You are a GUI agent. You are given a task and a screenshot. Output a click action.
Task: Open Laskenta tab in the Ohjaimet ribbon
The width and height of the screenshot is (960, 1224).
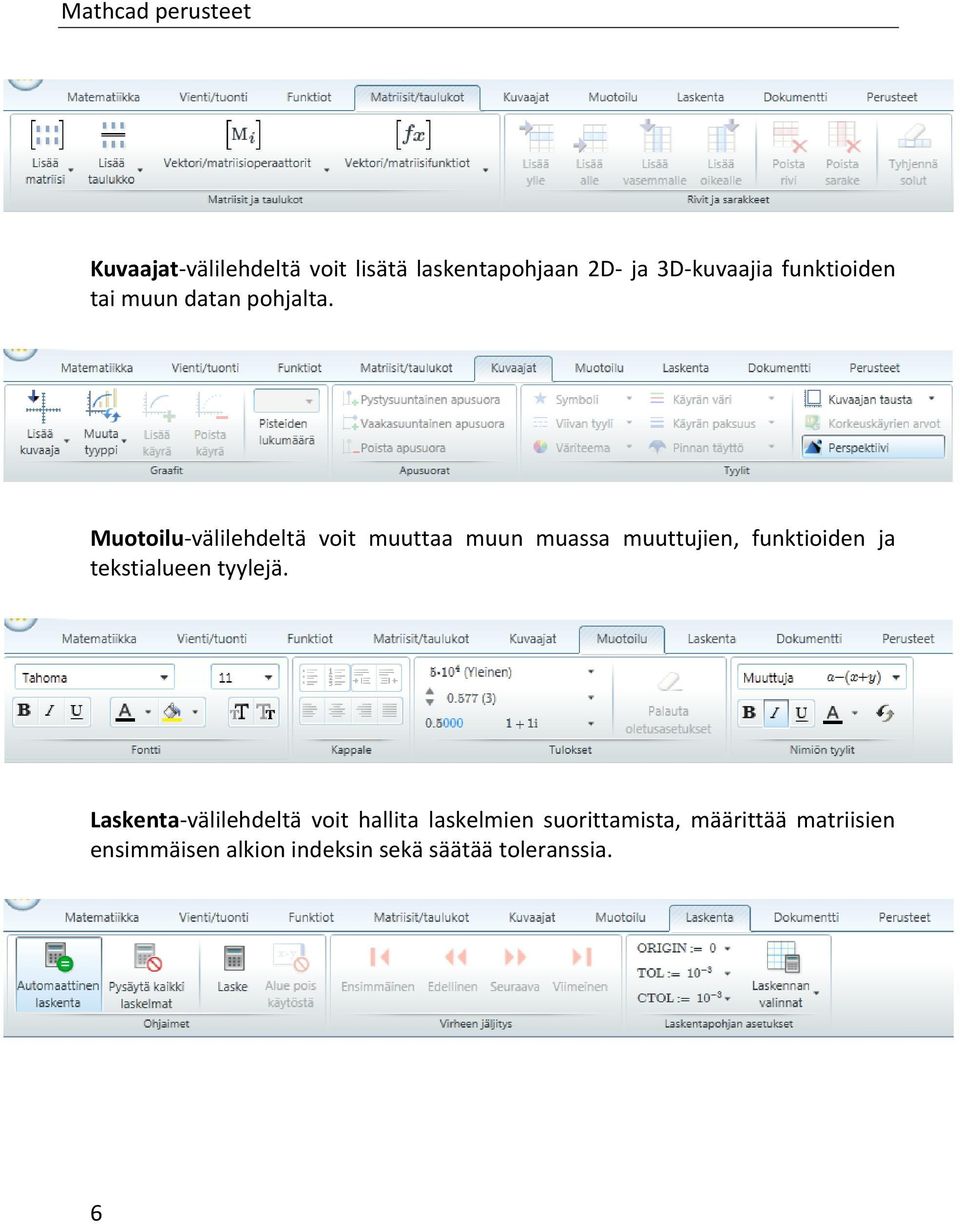pos(709,917)
